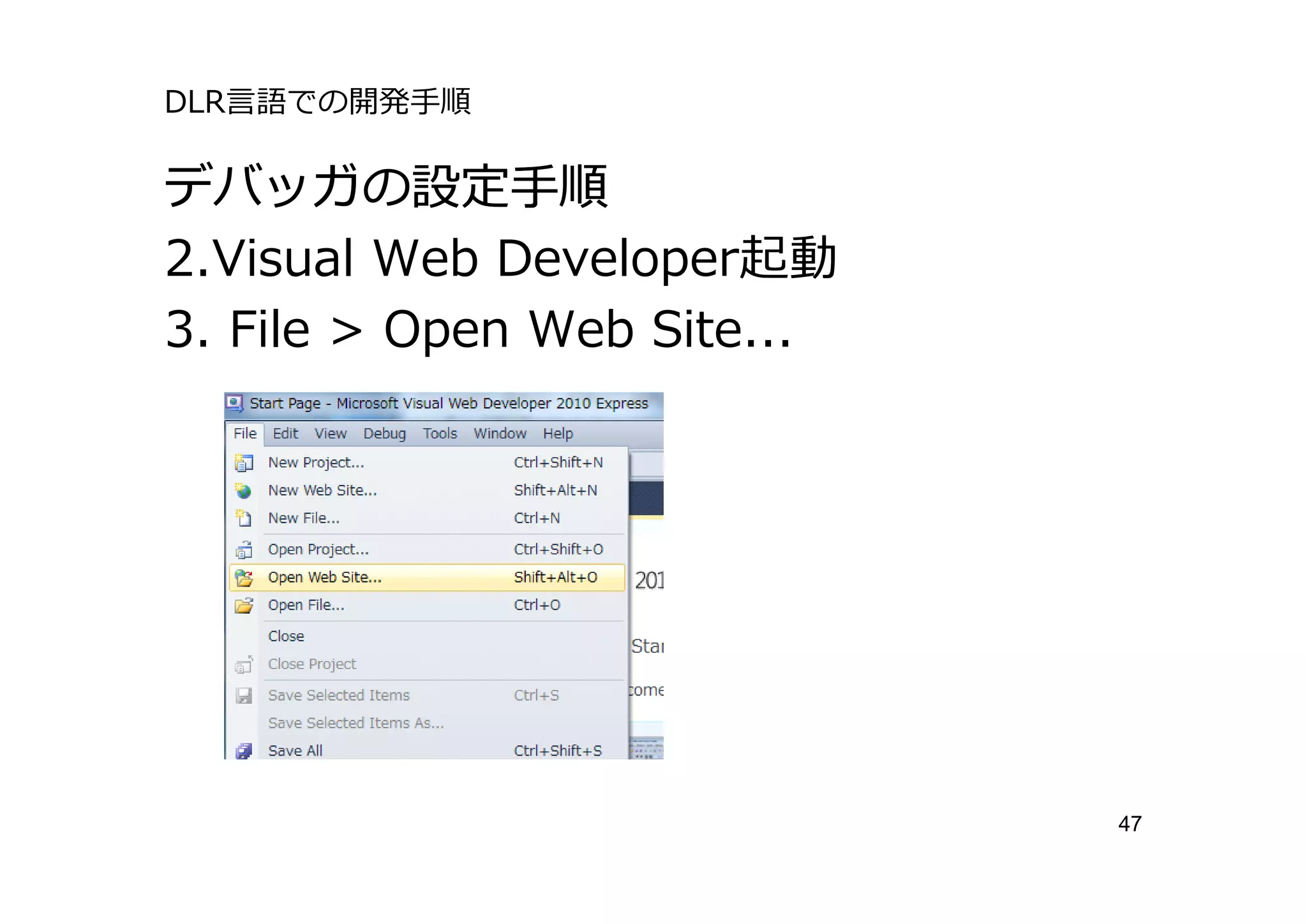This screenshot has height=924, width=1307.
Task: Choose New File... menu entry
Action: point(426,518)
